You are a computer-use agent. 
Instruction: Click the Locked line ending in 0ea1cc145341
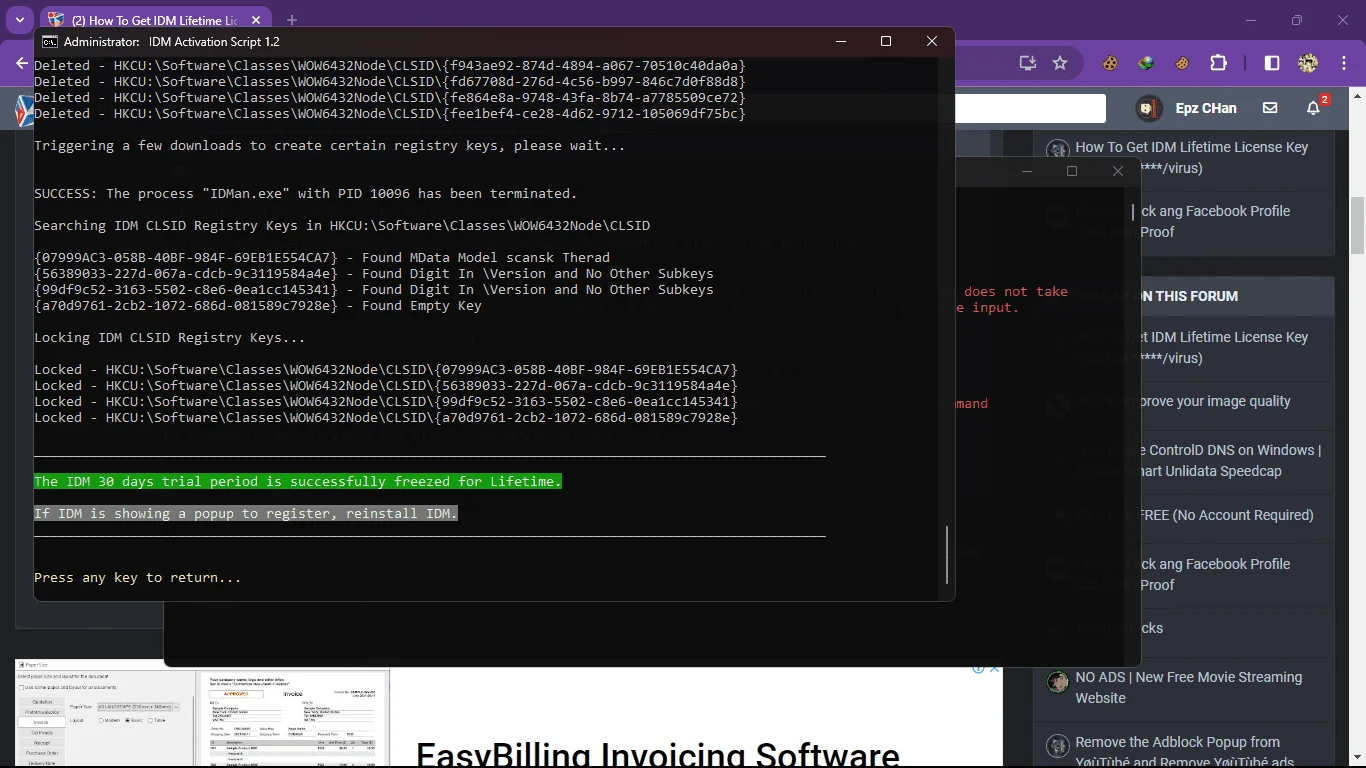pyautogui.click(x=386, y=401)
